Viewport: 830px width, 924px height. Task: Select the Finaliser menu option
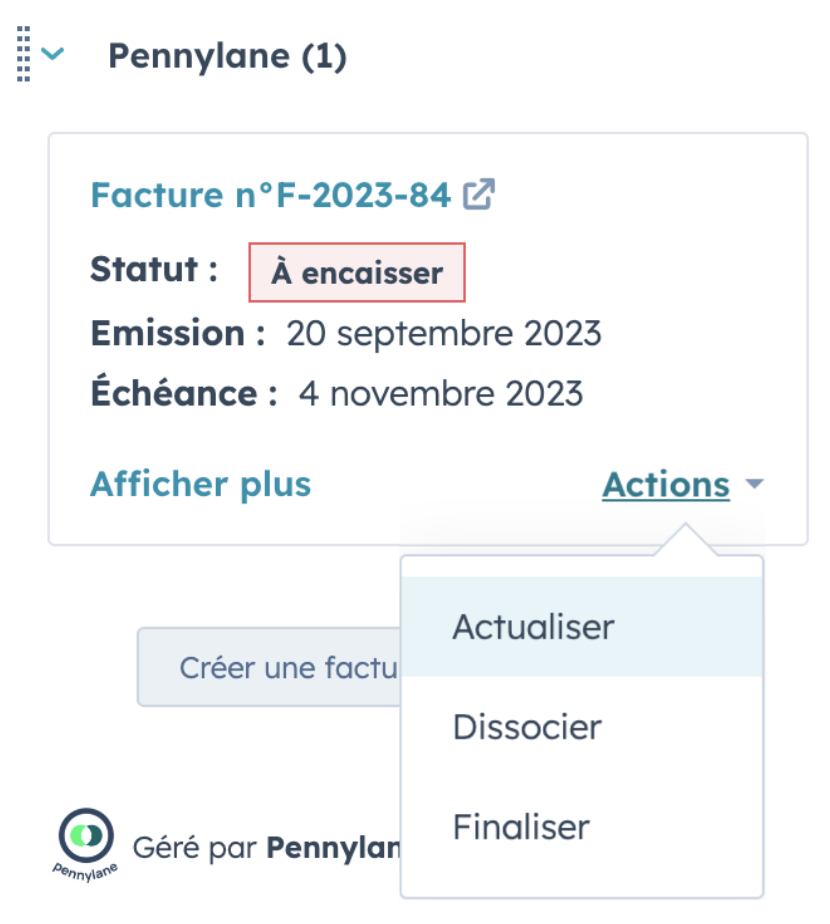[582, 827]
